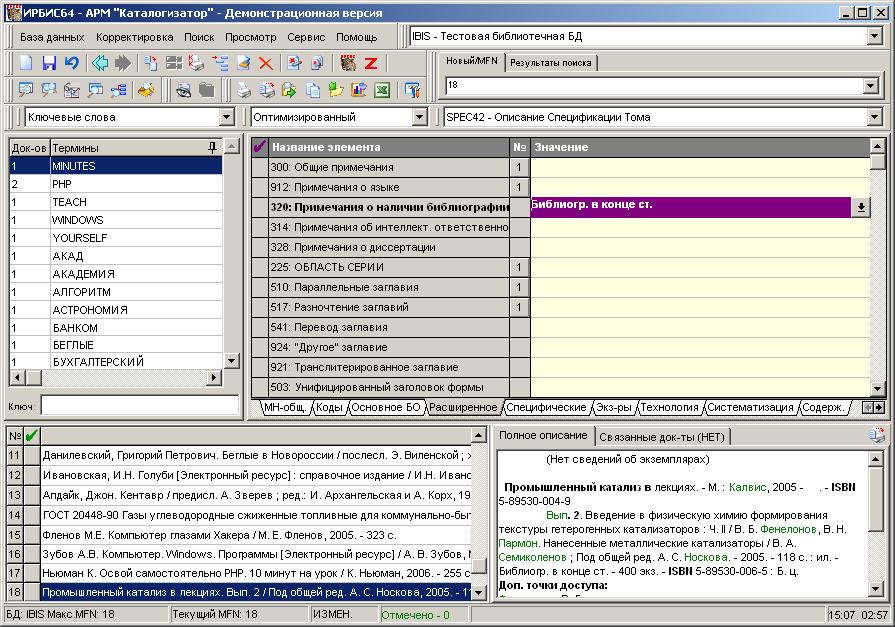Click the eye view icon in the second toolbar row
Viewport: 895px width, 627px height.
pyautogui.click(x=183, y=90)
